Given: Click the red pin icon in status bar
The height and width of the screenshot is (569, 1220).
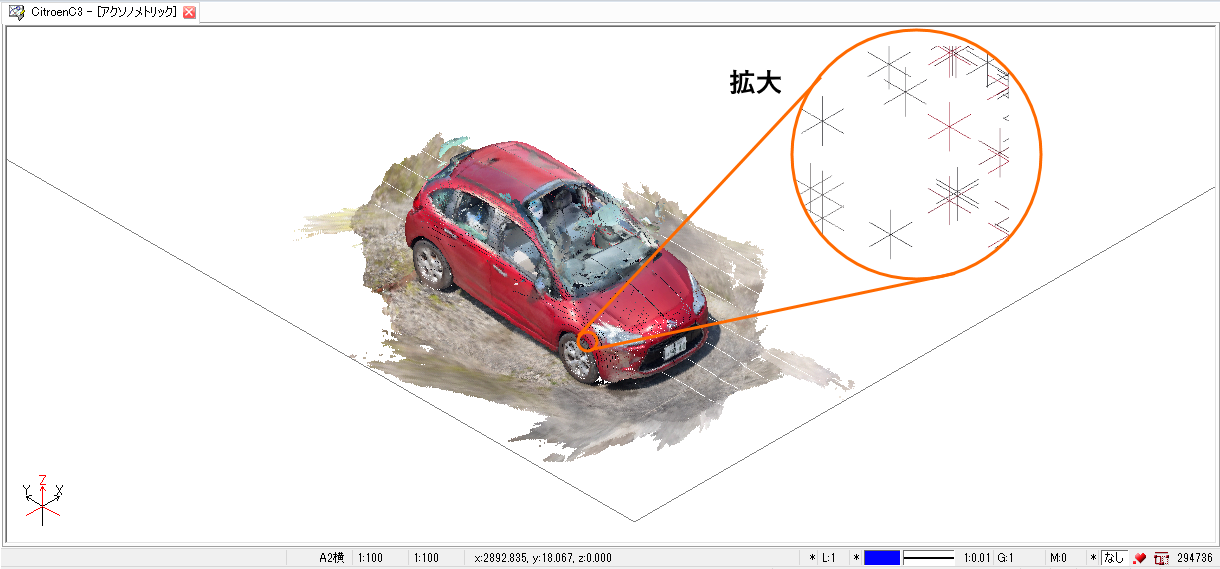Looking at the screenshot, I should tap(1140, 558).
